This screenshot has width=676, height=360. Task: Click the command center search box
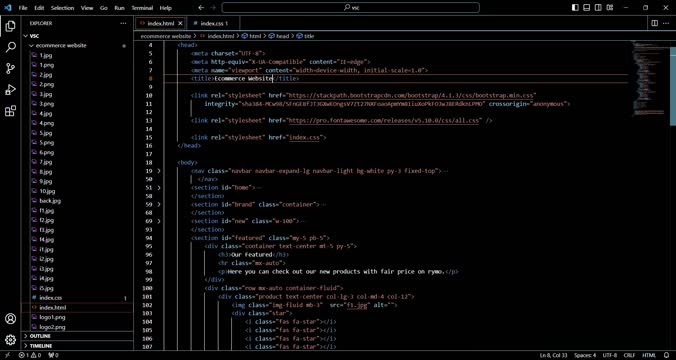350,8
